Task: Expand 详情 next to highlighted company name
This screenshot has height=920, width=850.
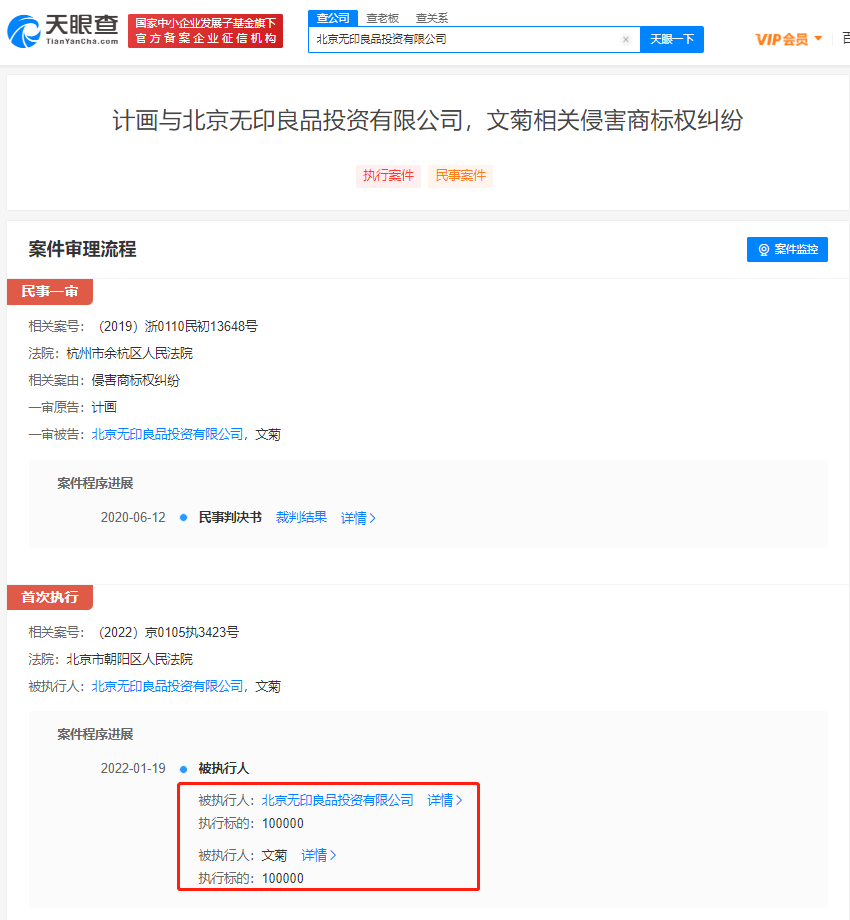Action: click(445, 800)
